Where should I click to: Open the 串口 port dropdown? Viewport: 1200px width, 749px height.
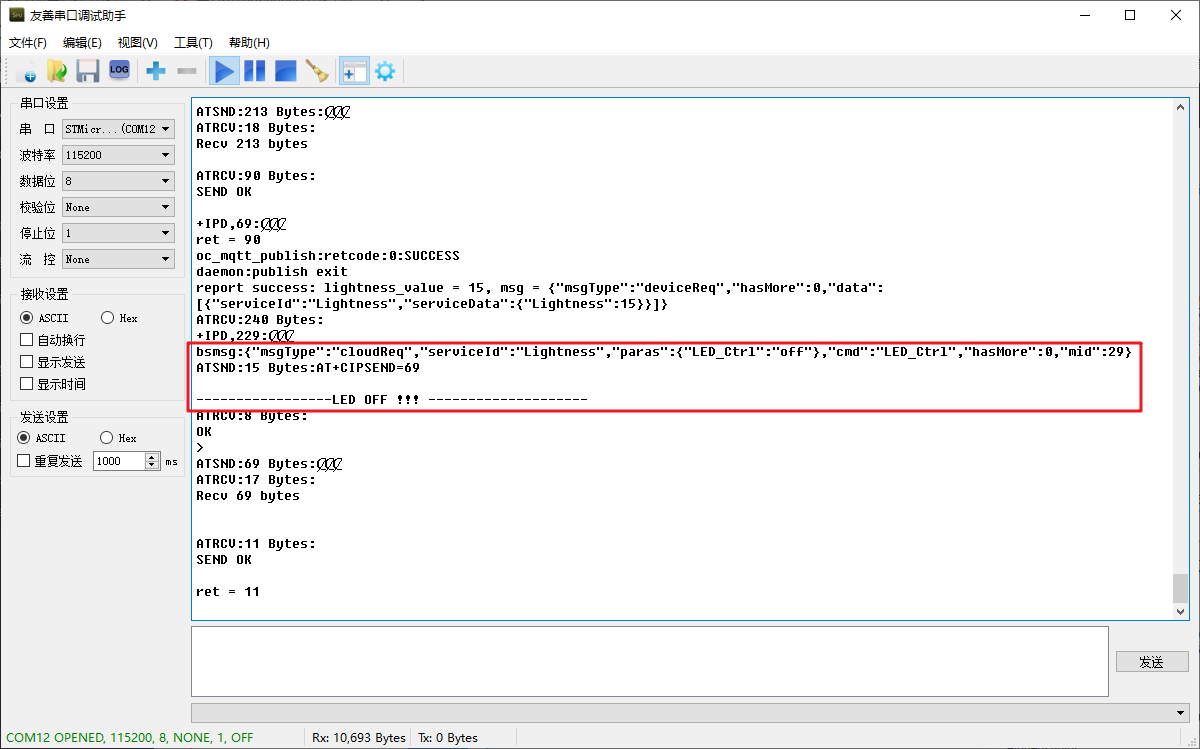coord(118,129)
